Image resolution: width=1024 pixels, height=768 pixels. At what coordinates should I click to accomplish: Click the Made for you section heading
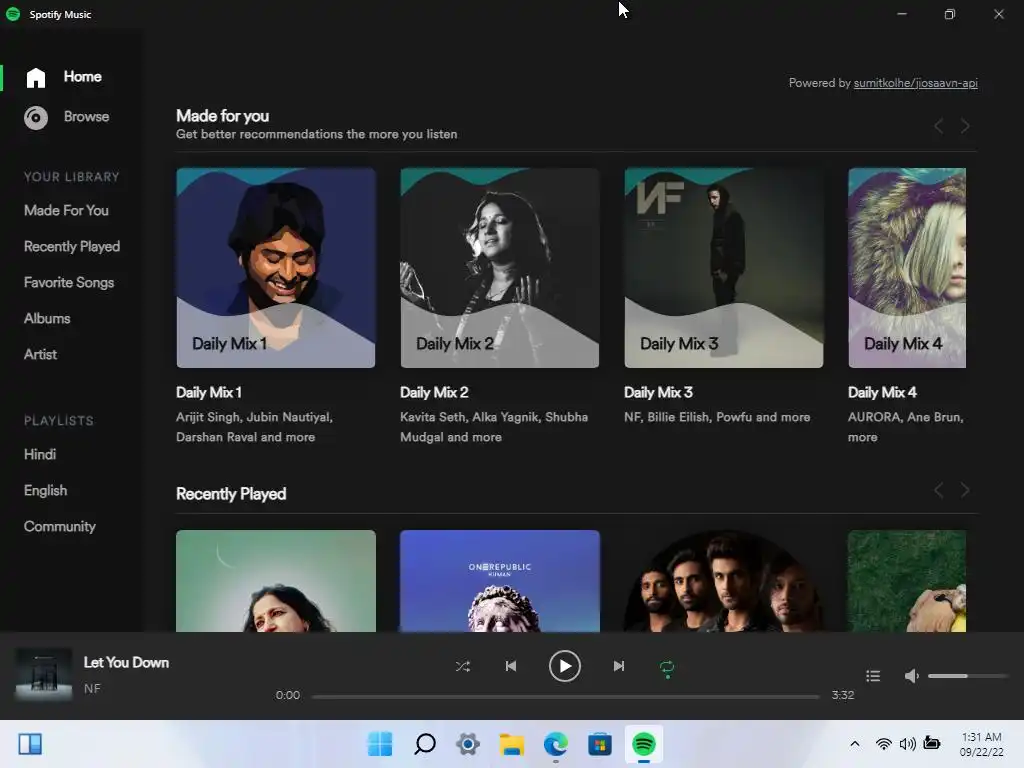[x=223, y=116]
